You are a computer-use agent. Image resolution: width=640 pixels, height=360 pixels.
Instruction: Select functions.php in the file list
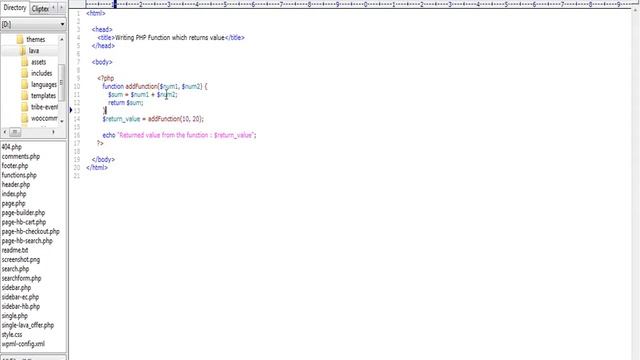(19, 175)
